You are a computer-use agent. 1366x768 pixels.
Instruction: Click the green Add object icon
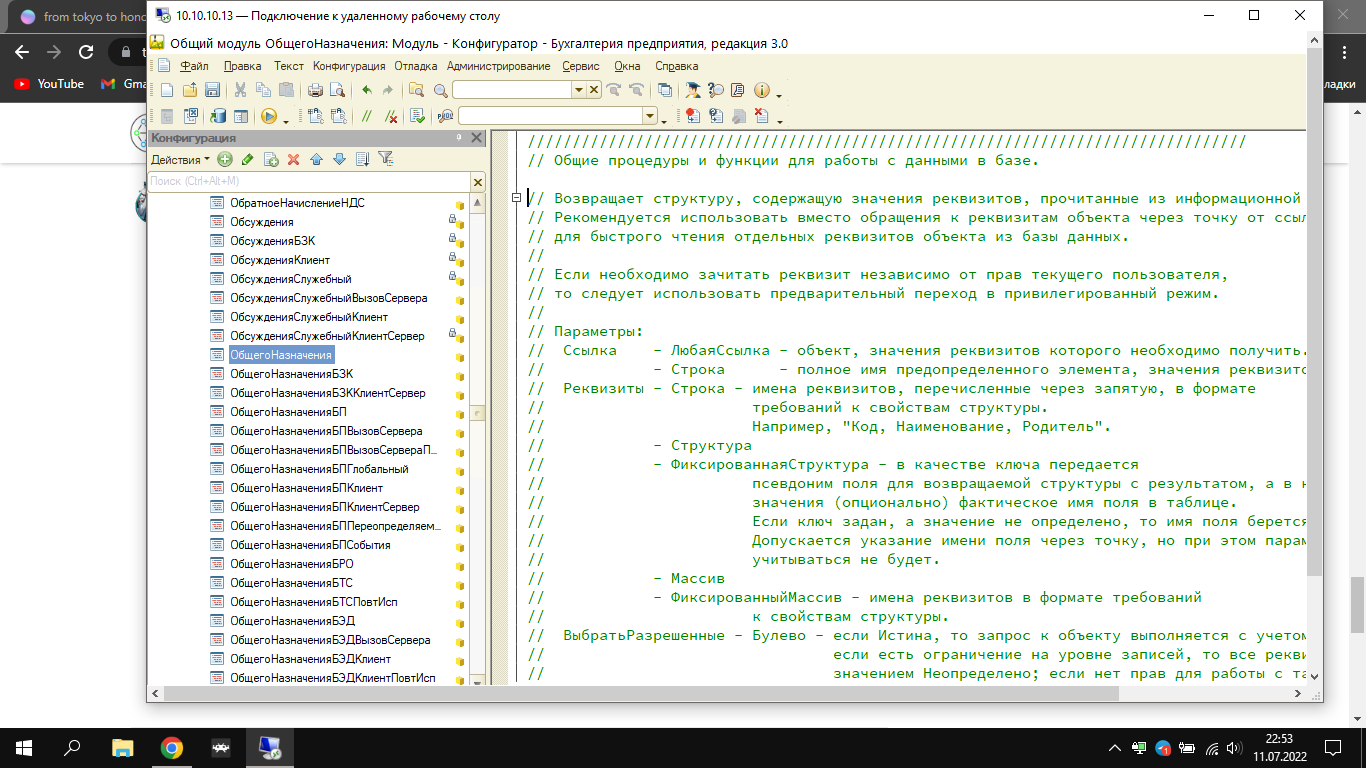point(225,159)
